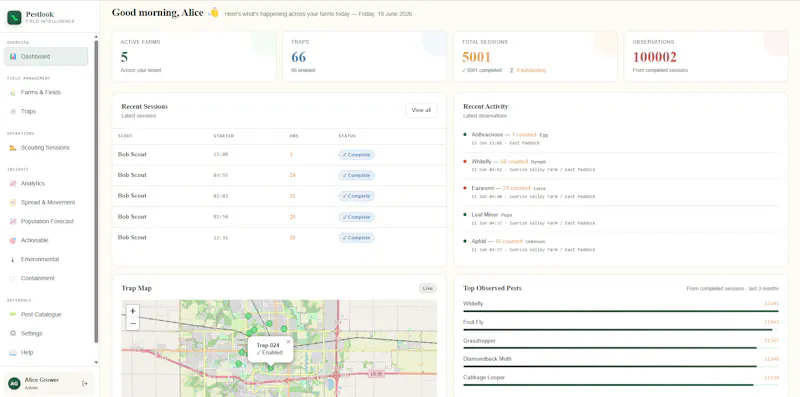This screenshot has width=800, height=397.
Task: Select the Bob Scout 01:50 session row
Action: (279, 217)
